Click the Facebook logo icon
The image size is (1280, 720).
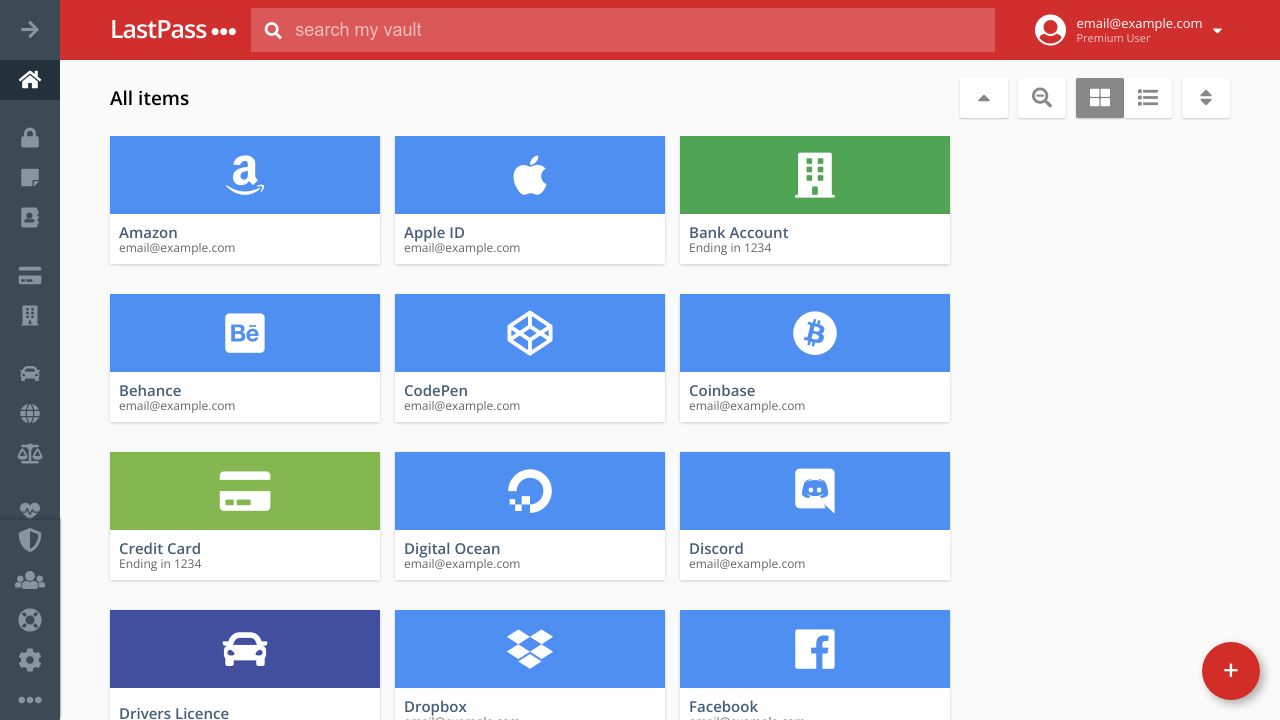click(815, 649)
